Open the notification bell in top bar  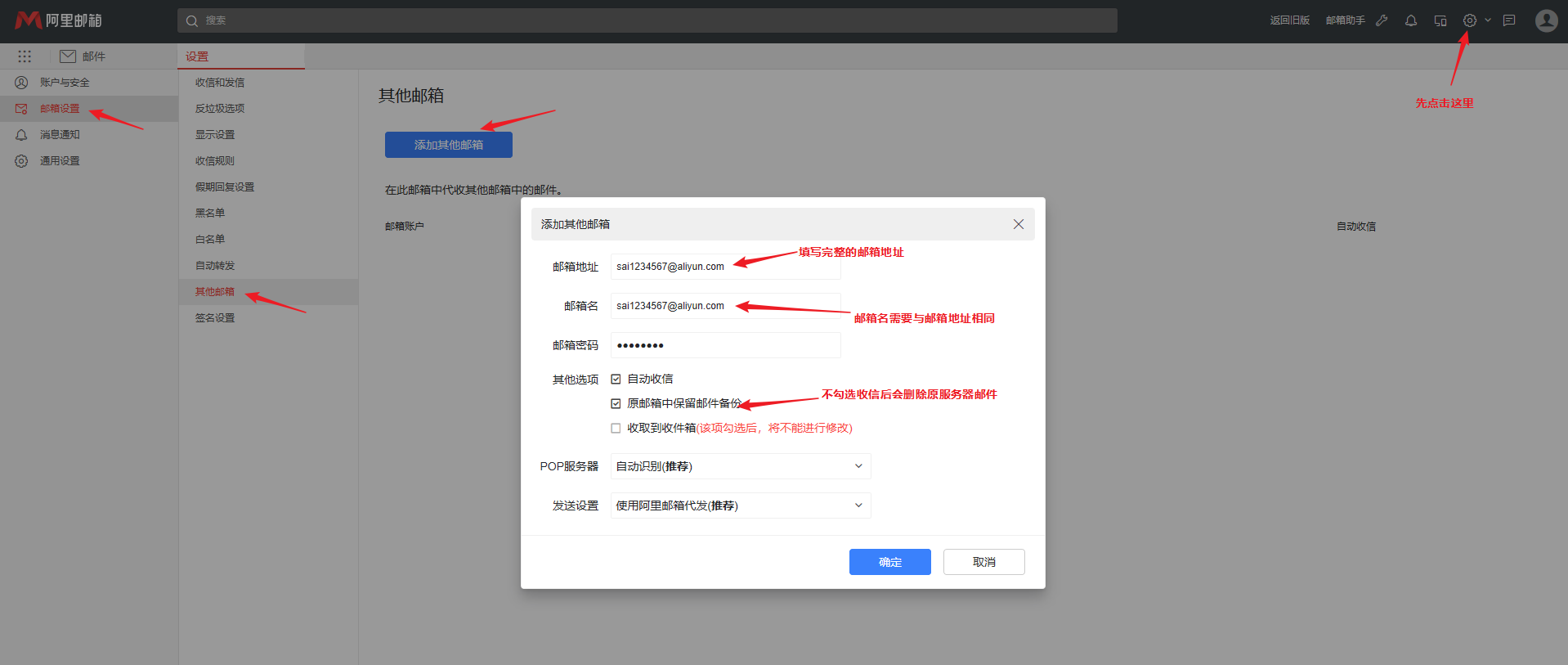[1410, 20]
